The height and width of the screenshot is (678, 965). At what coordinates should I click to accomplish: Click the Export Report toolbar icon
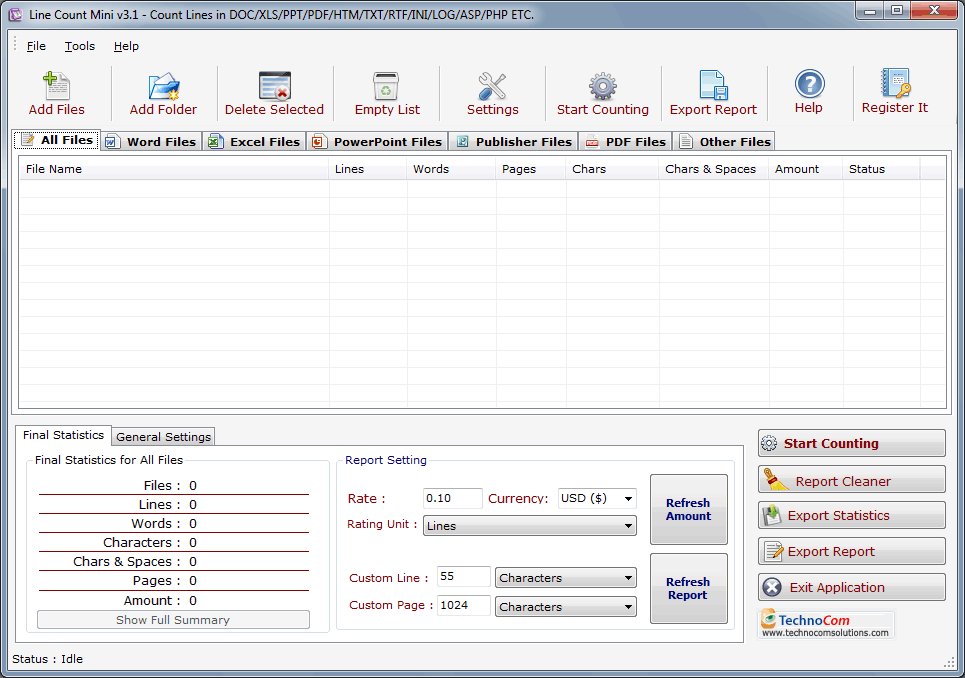(713, 87)
